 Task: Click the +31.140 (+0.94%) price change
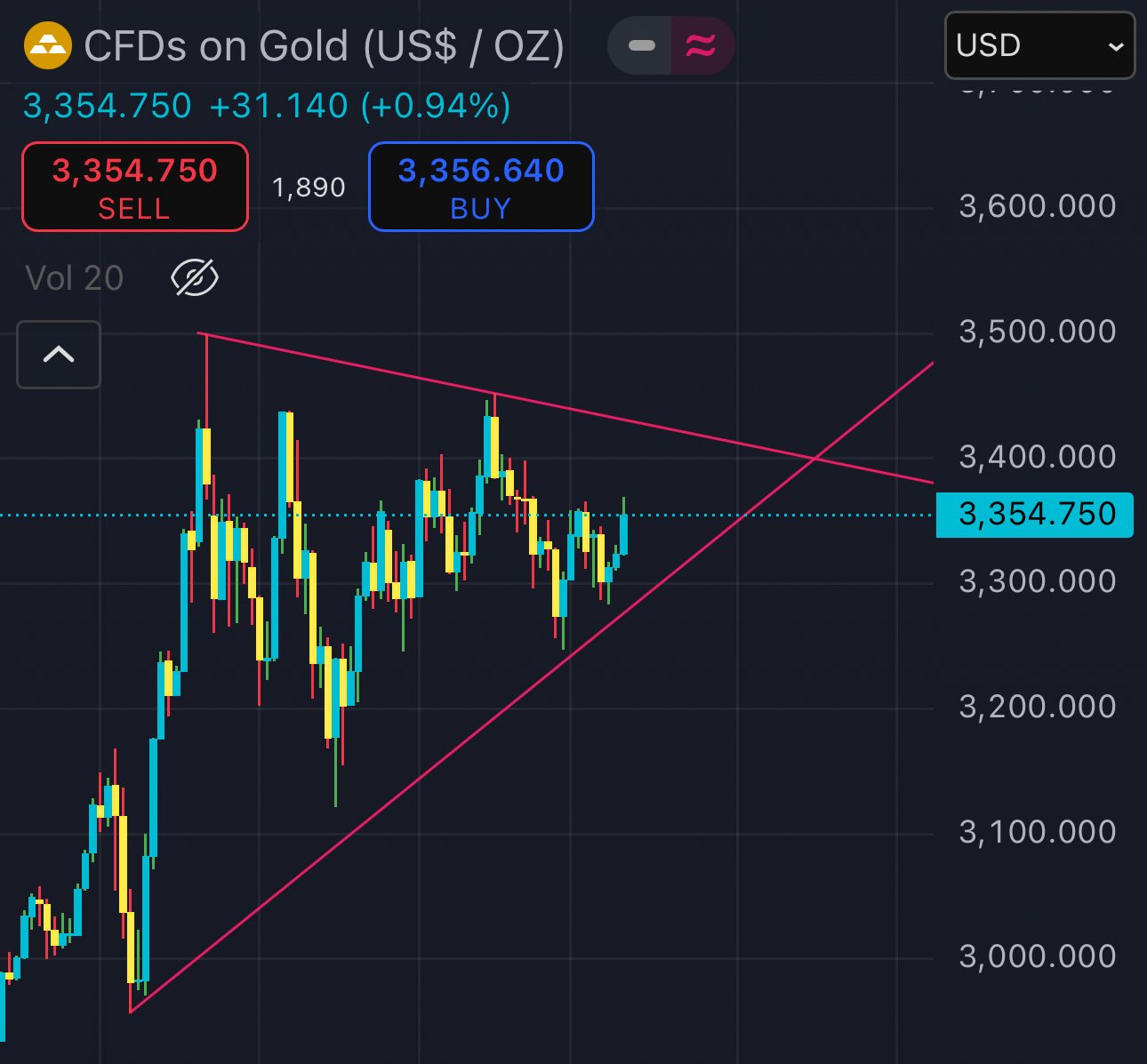click(360, 107)
